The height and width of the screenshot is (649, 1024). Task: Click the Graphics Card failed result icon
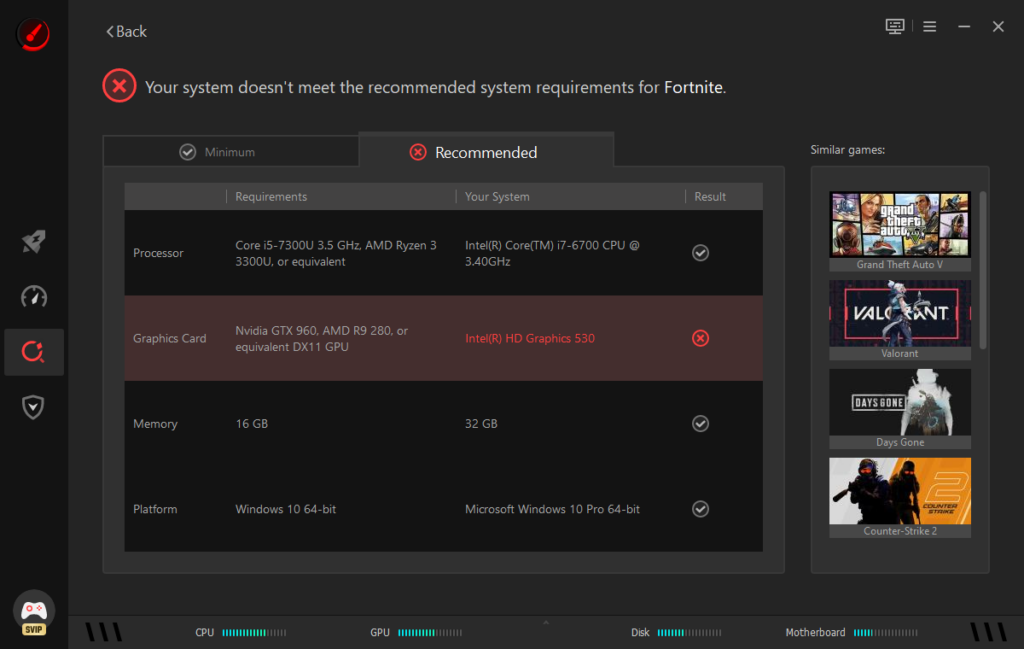tap(700, 338)
